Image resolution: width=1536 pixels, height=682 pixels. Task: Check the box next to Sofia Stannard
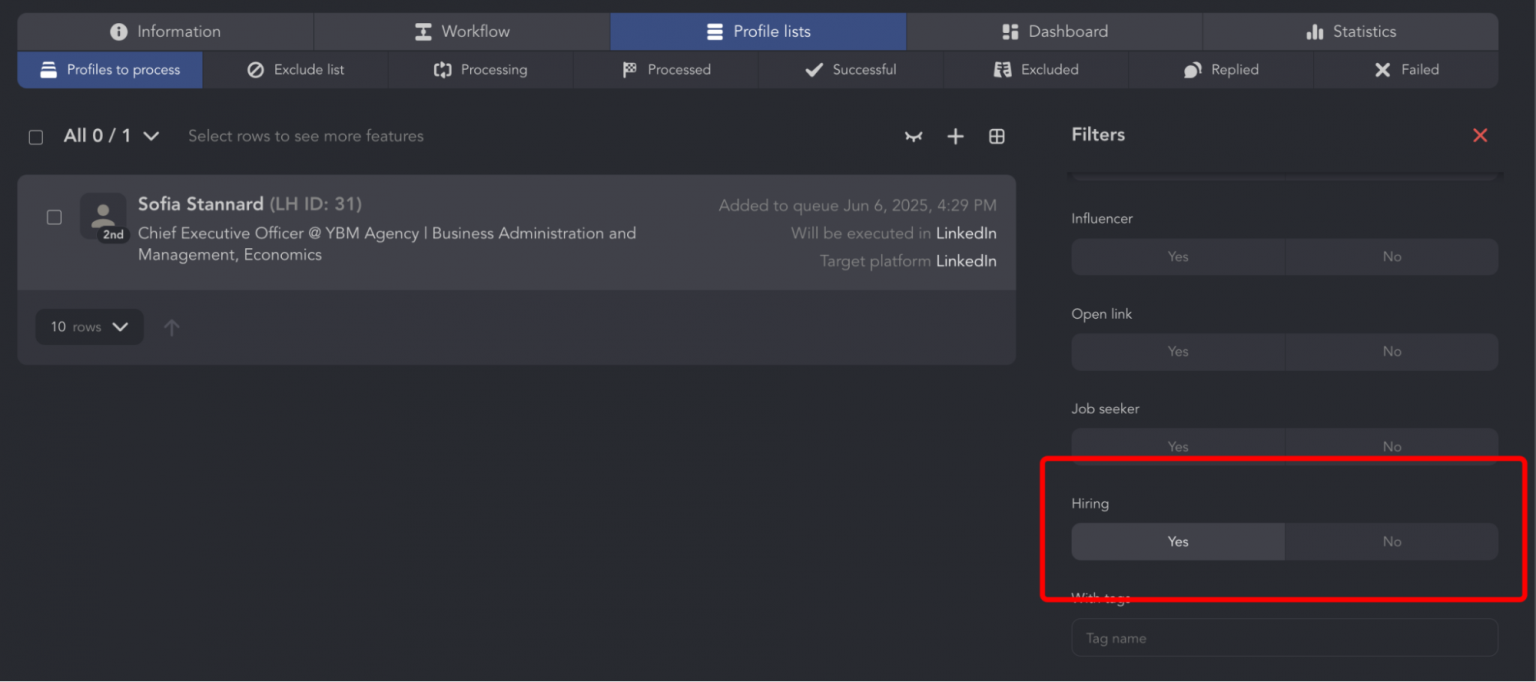[54, 217]
